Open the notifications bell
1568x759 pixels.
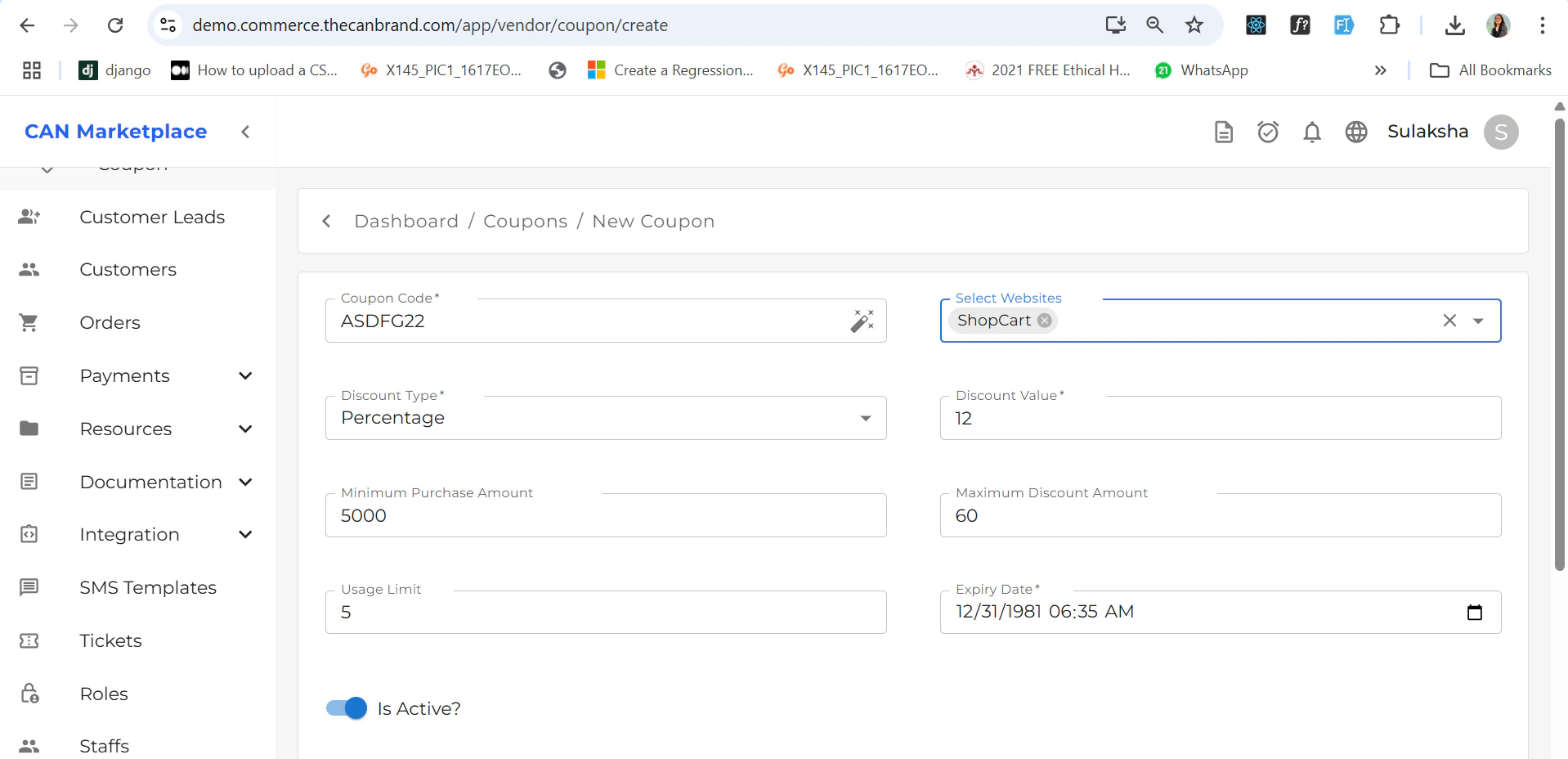tap(1311, 132)
